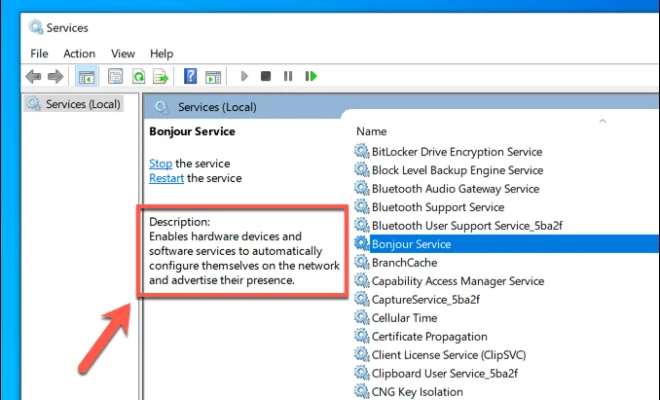Viewport: 660px width, 400px height.
Task: Click the sort arrow above Name column
Action: pyautogui.click(x=602, y=121)
